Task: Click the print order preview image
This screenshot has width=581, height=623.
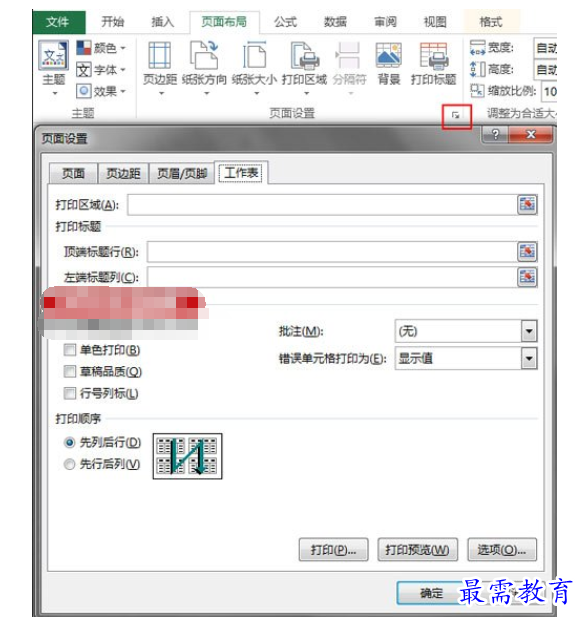Action: (x=188, y=456)
